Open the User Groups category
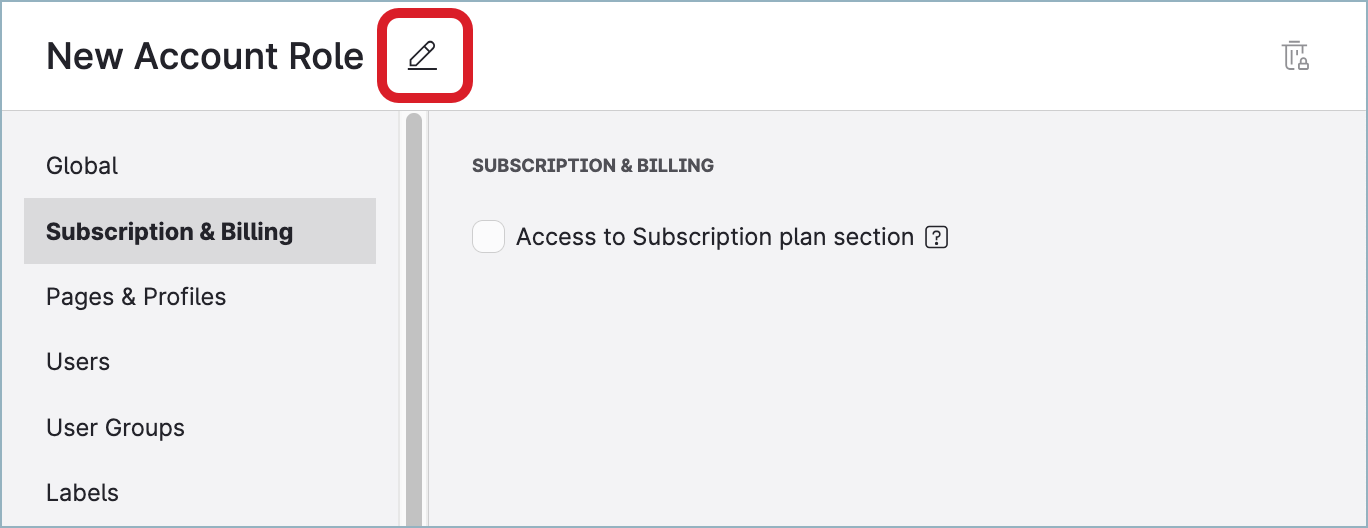Screen dimensions: 1368x528 (x=115, y=428)
